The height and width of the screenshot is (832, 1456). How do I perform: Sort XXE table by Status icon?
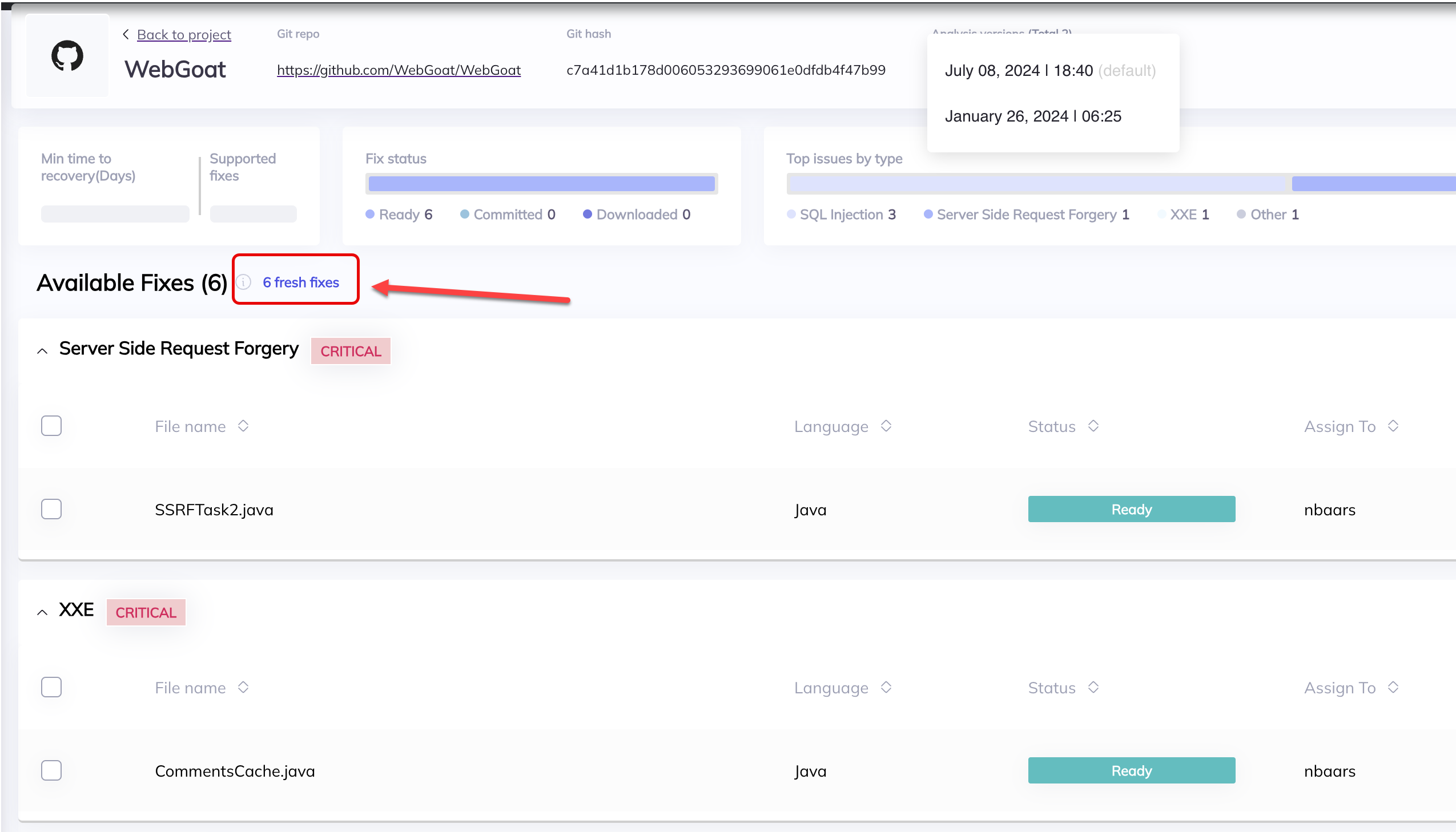[1093, 687]
